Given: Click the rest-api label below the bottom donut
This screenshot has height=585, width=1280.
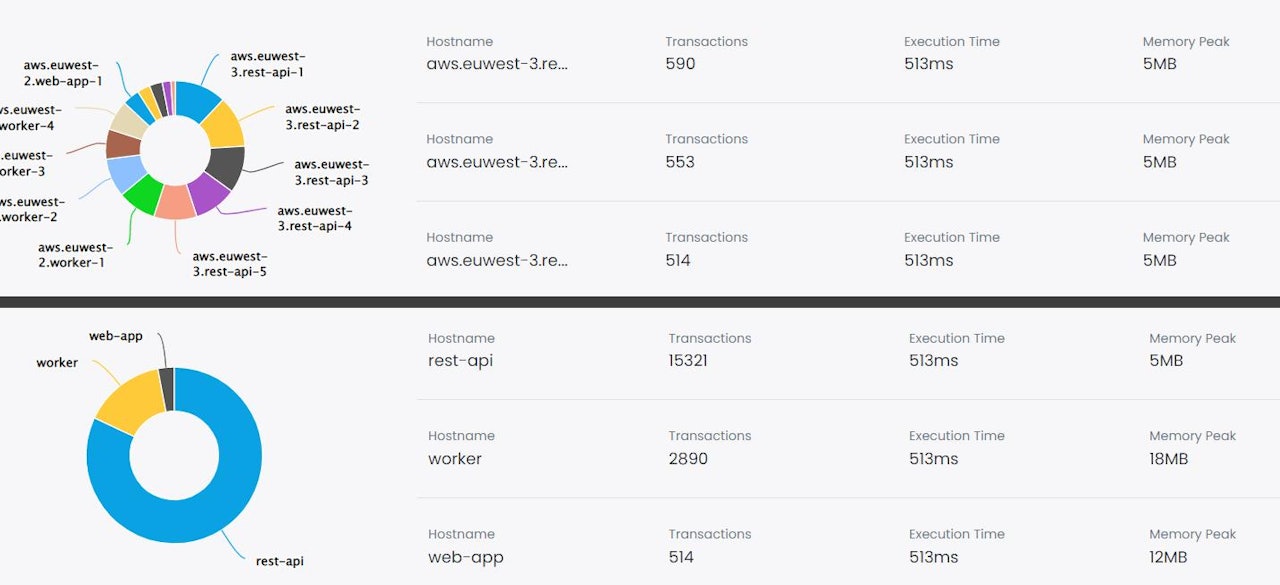Looking at the screenshot, I should (x=280, y=561).
